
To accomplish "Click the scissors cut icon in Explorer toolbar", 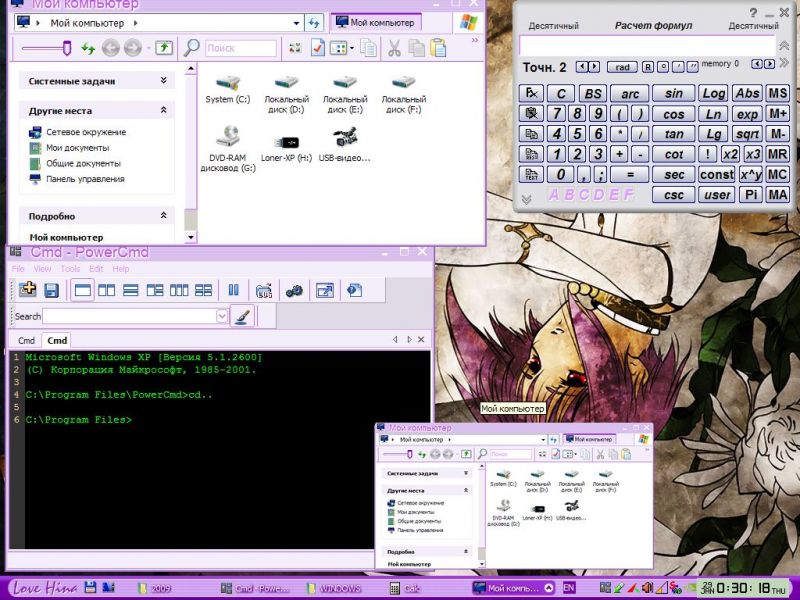I will pyautogui.click(x=394, y=48).
